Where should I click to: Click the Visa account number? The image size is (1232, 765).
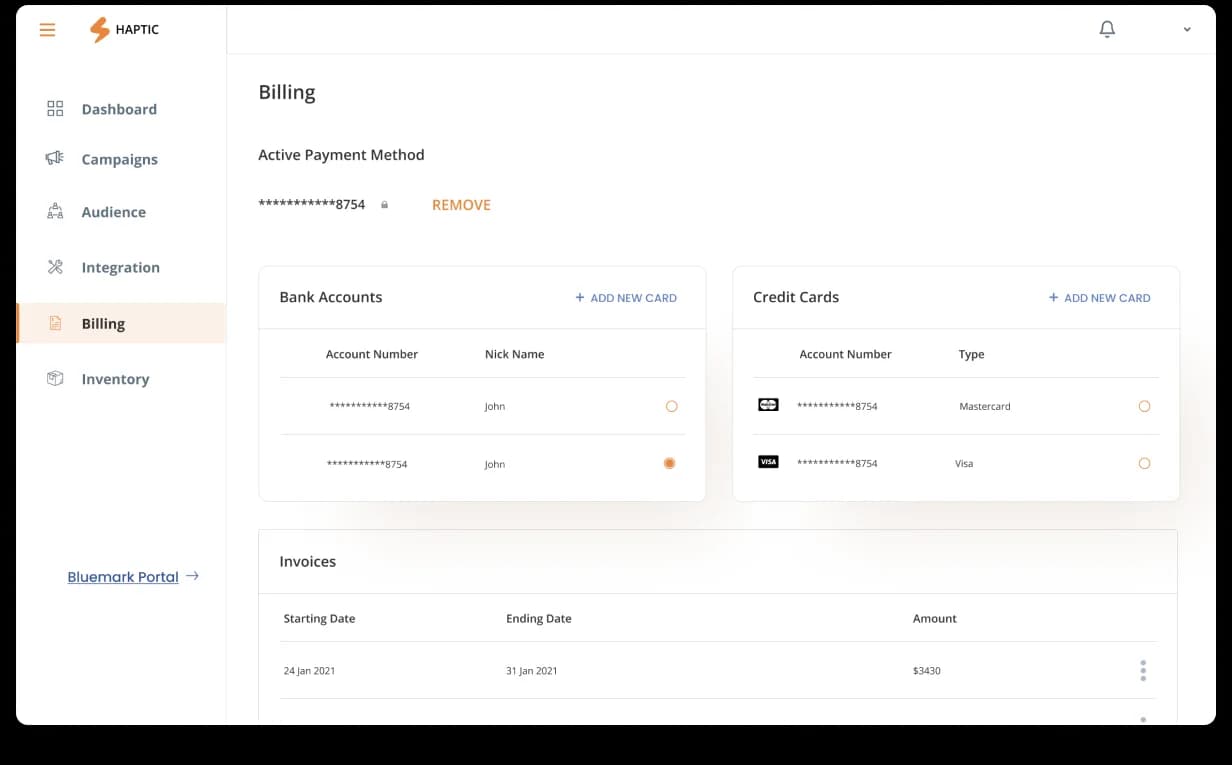tap(837, 463)
